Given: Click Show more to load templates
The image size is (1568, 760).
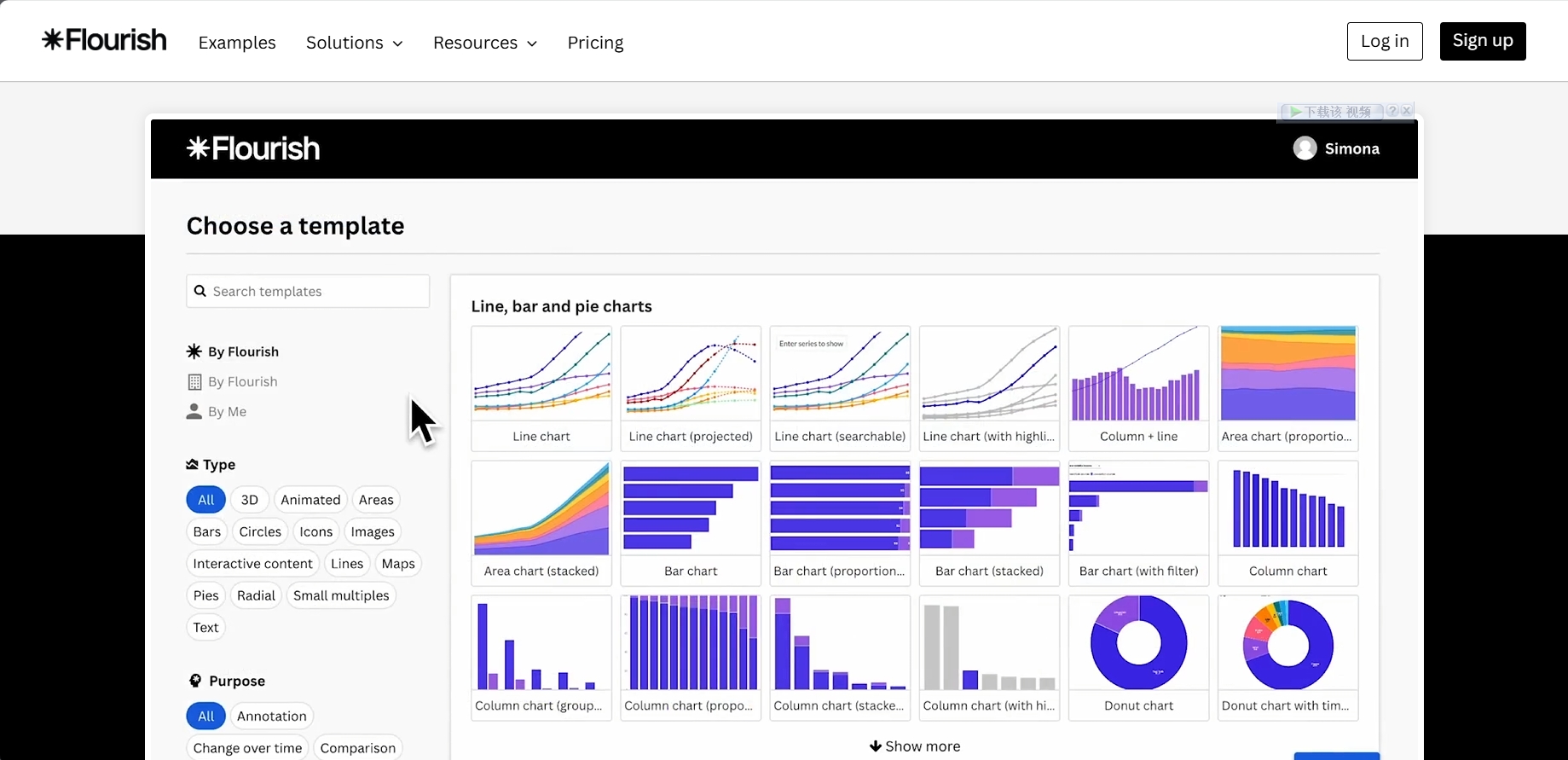Looking at the screenshot, I should [915, 746].
